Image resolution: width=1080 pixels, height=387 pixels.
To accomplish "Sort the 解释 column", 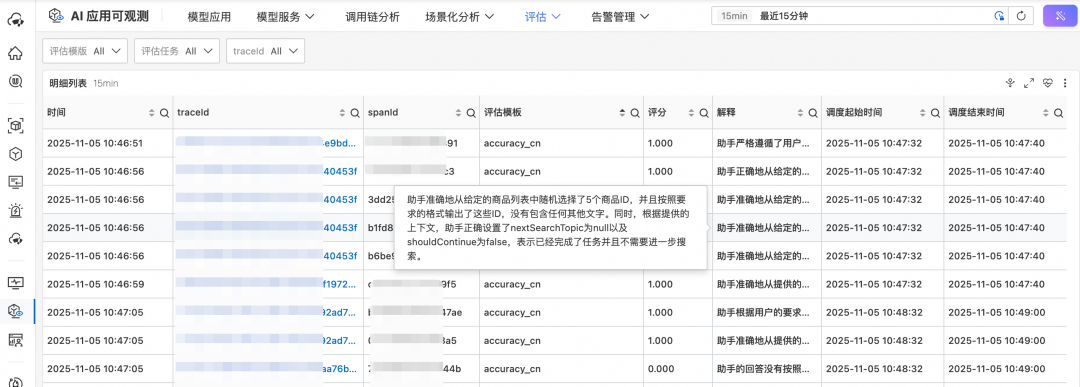I will tap(800, 112).
